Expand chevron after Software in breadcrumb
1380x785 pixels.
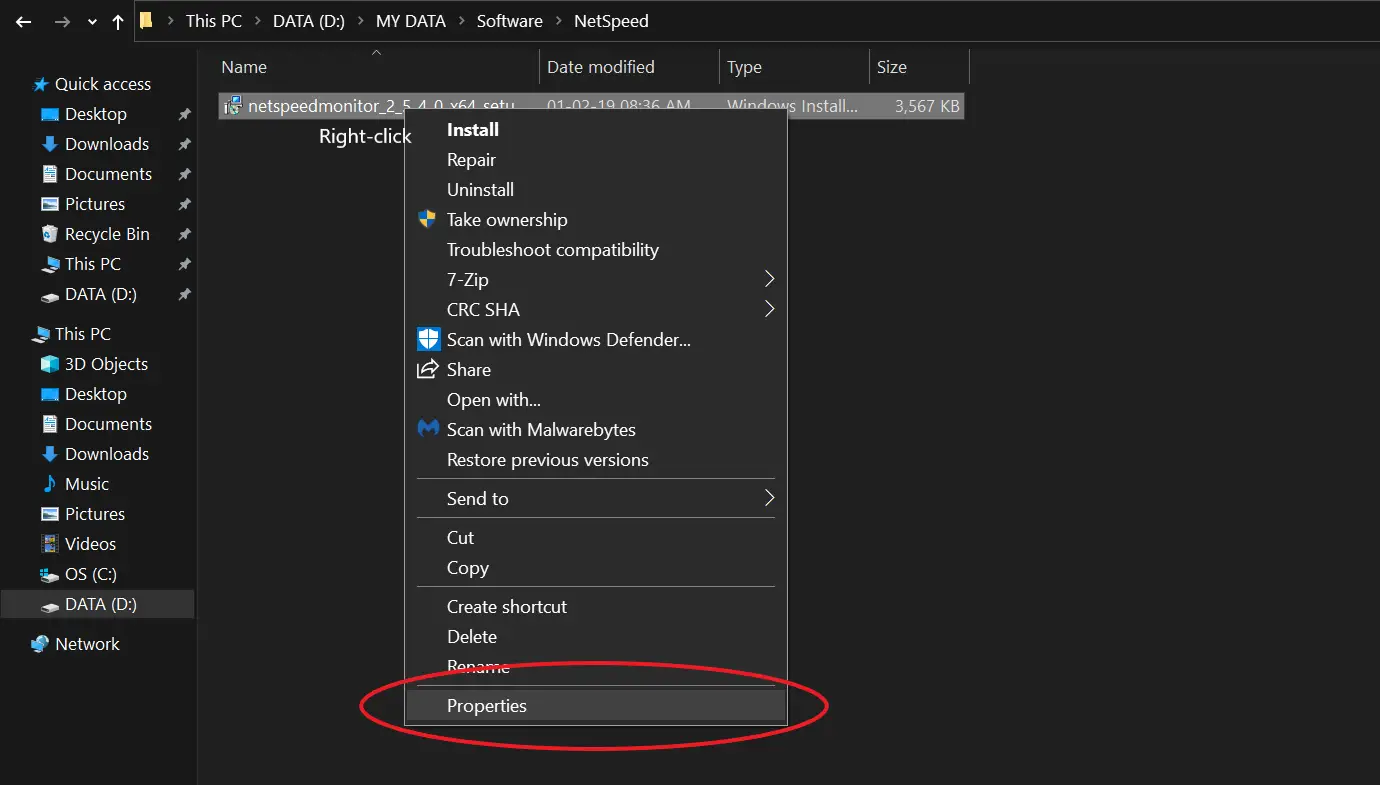[558, 21]
